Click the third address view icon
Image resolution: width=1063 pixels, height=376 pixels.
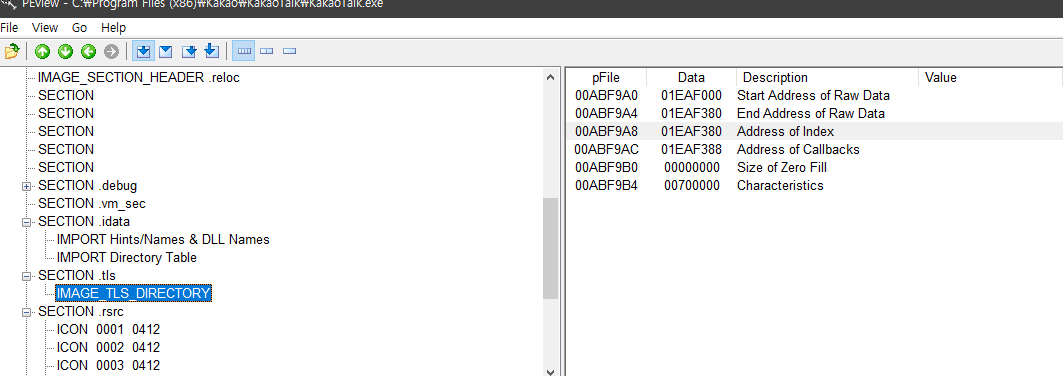(x=189, y=51)
